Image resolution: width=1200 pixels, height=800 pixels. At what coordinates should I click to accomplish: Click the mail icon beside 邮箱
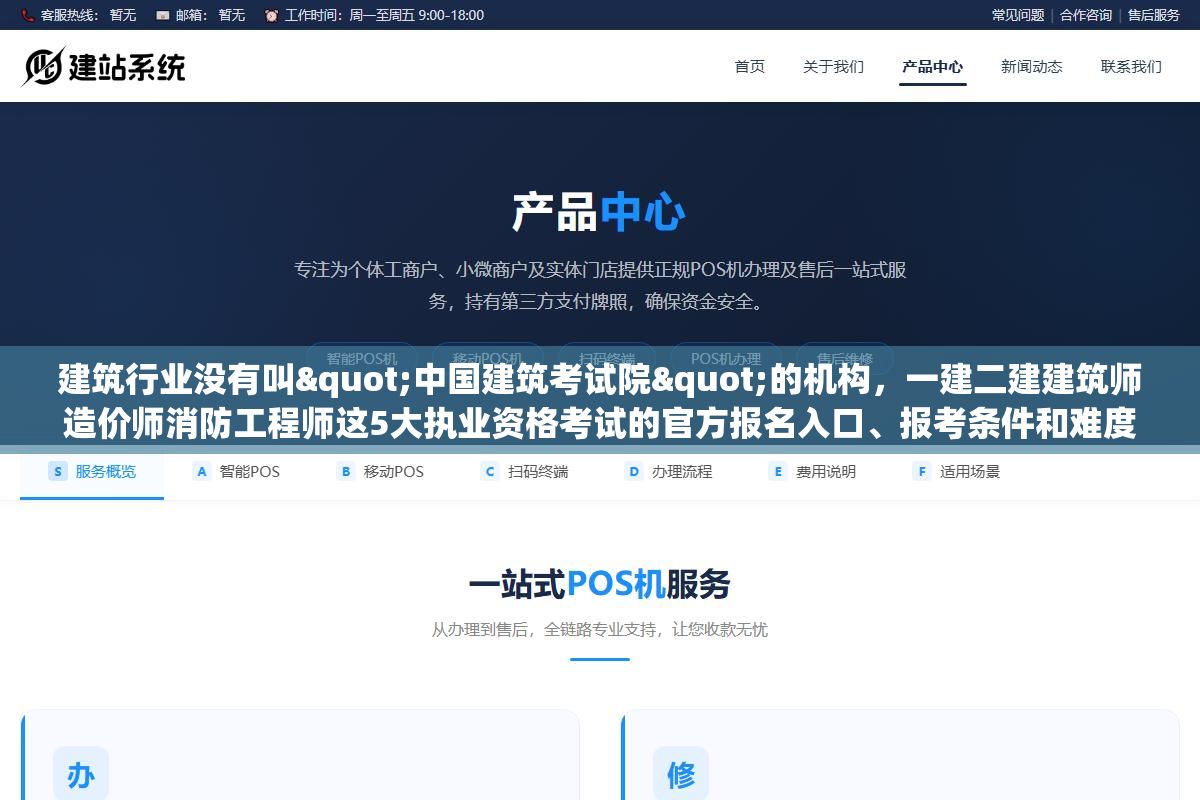click(x=163, y=15)
